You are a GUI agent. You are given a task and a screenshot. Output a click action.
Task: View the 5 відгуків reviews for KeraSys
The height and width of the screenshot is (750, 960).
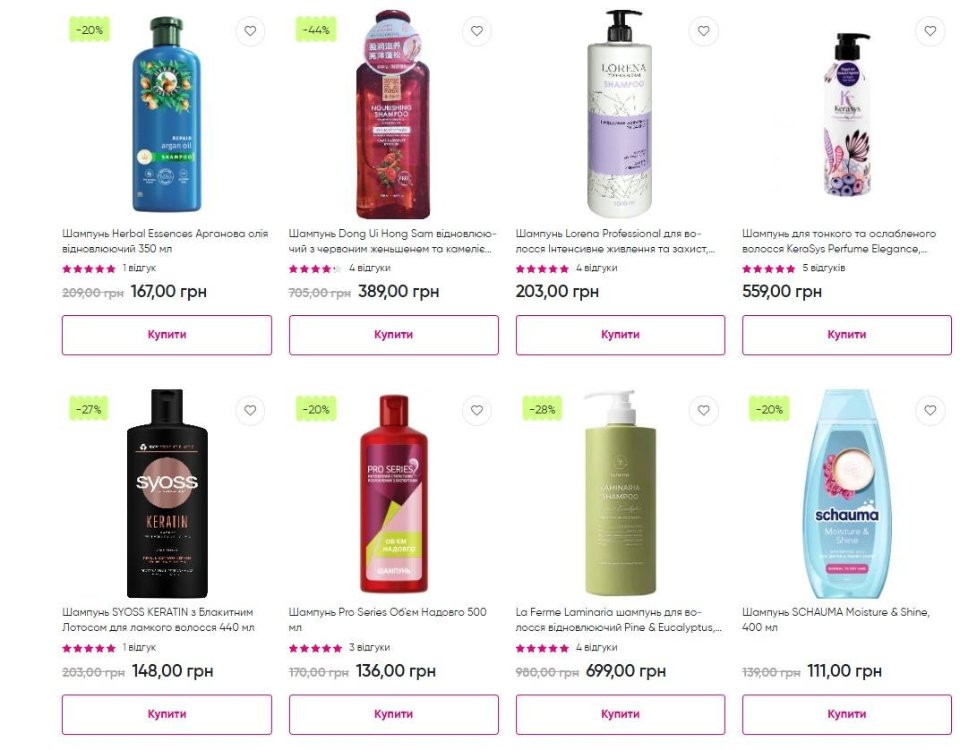[x=823, y=268]
